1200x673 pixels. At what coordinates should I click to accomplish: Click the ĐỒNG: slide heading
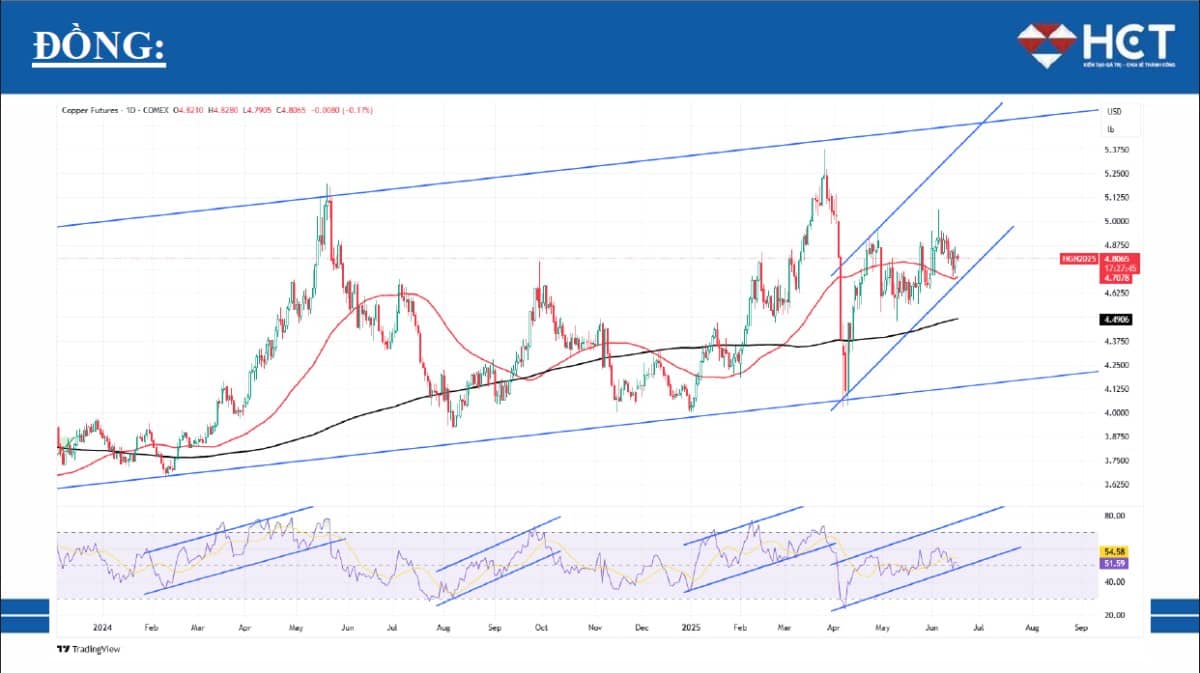pyautogui.click(x=99, y=47)
